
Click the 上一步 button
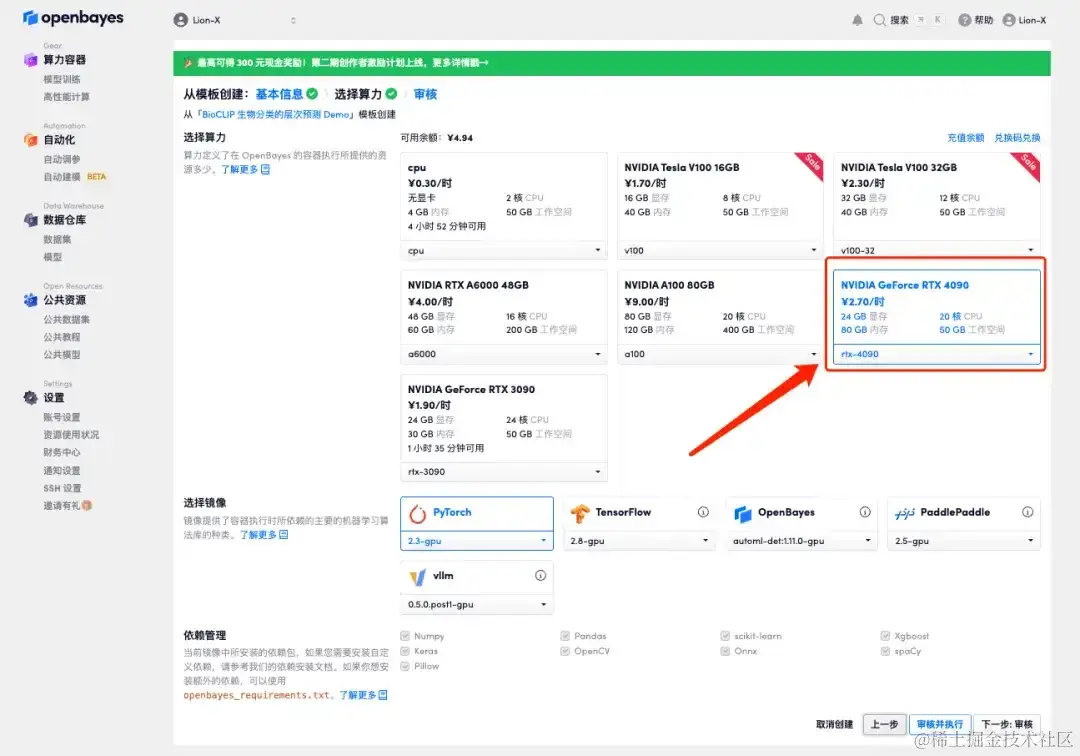pyautogui.click(x=884, y=724)
